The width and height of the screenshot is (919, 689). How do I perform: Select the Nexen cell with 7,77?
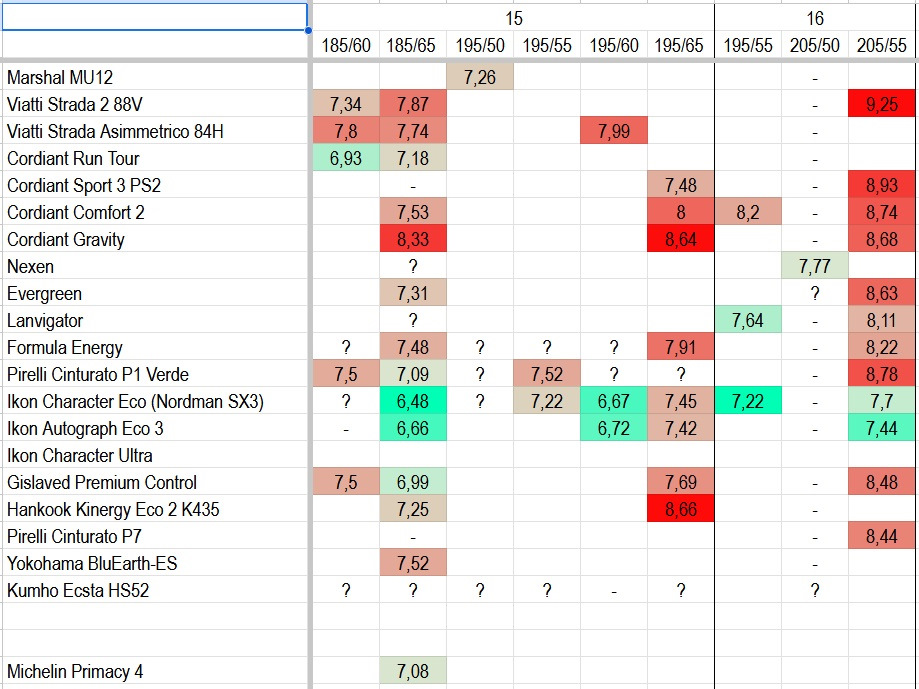815,265
